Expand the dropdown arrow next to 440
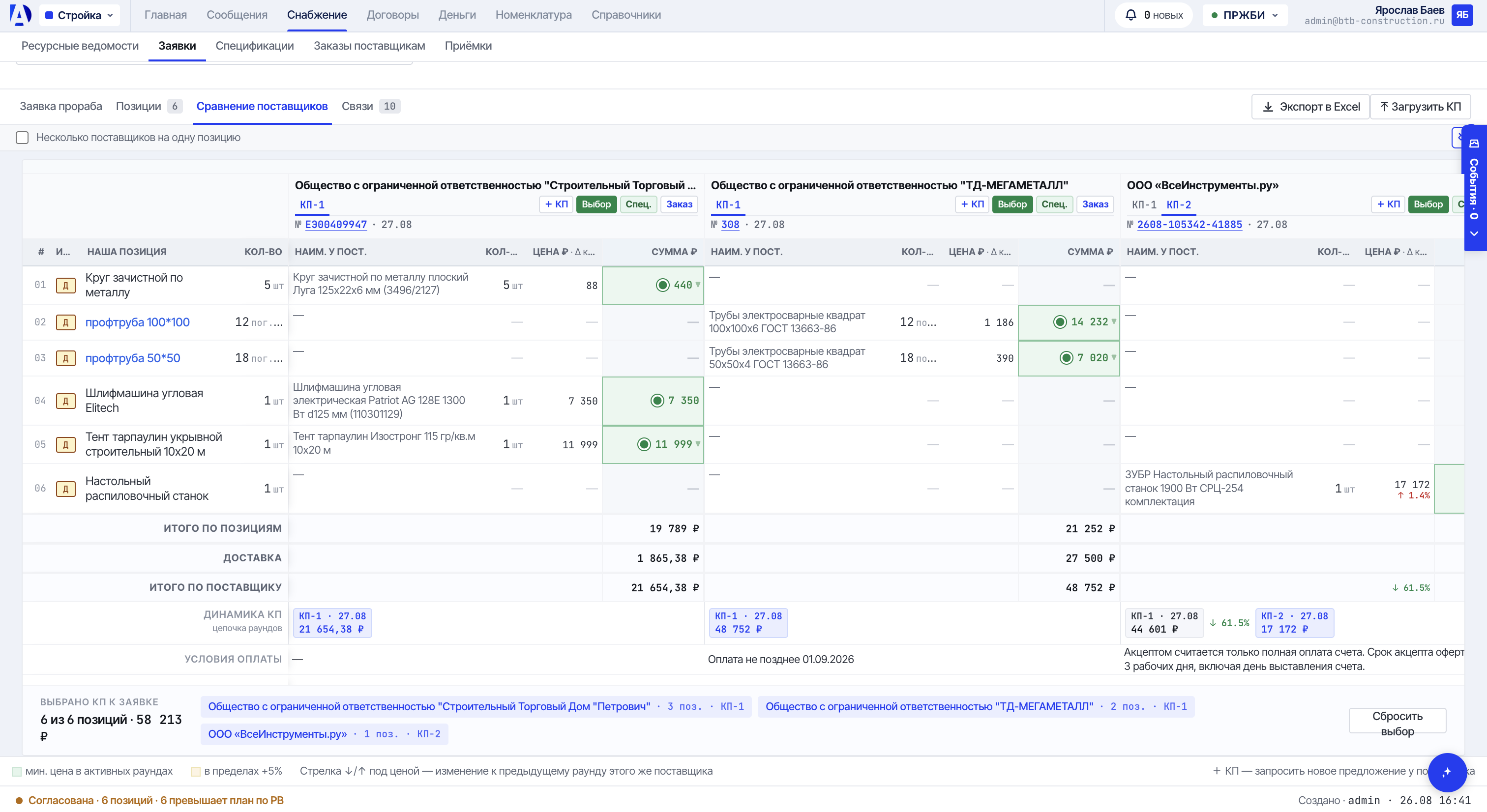Screen dimensions: 1487x812 (698, 285)
